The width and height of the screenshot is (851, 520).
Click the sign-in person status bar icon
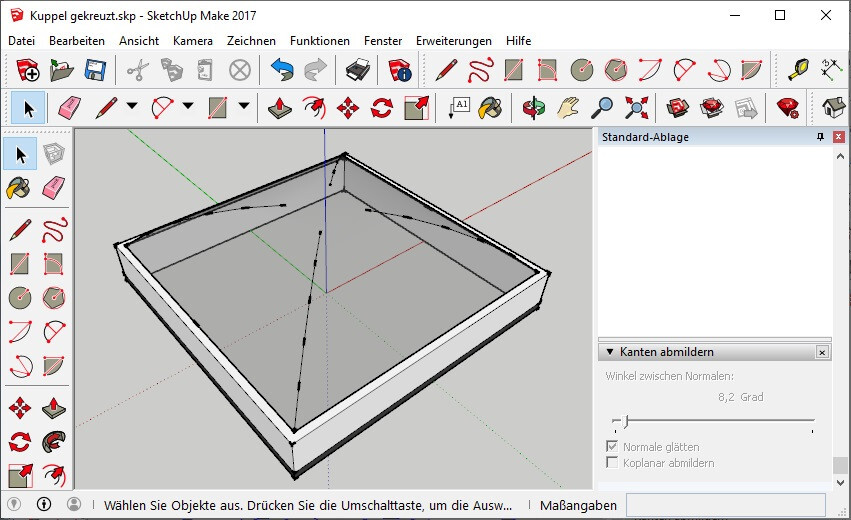(74, 504)
